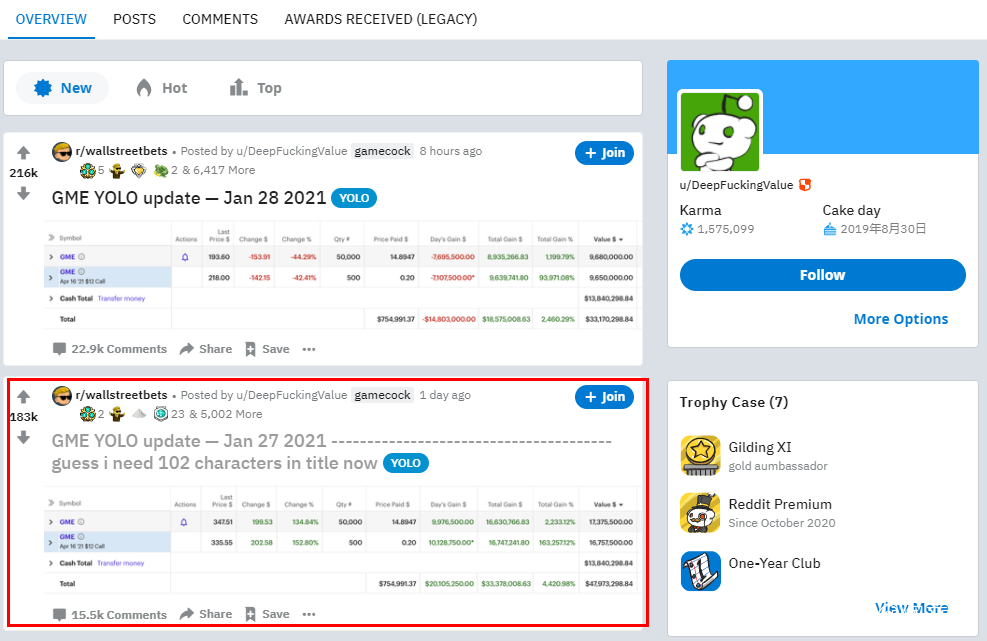Expand '& 6,417 More' awards list
Viewport: 987px width, 641px height.
pos(218,170)
